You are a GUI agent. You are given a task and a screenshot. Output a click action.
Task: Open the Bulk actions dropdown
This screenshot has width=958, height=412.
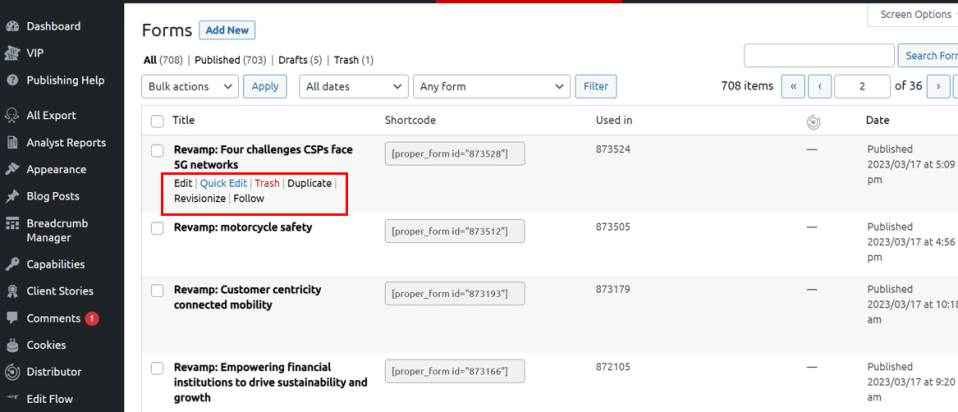pyautogui.click(x=190, y=87)
